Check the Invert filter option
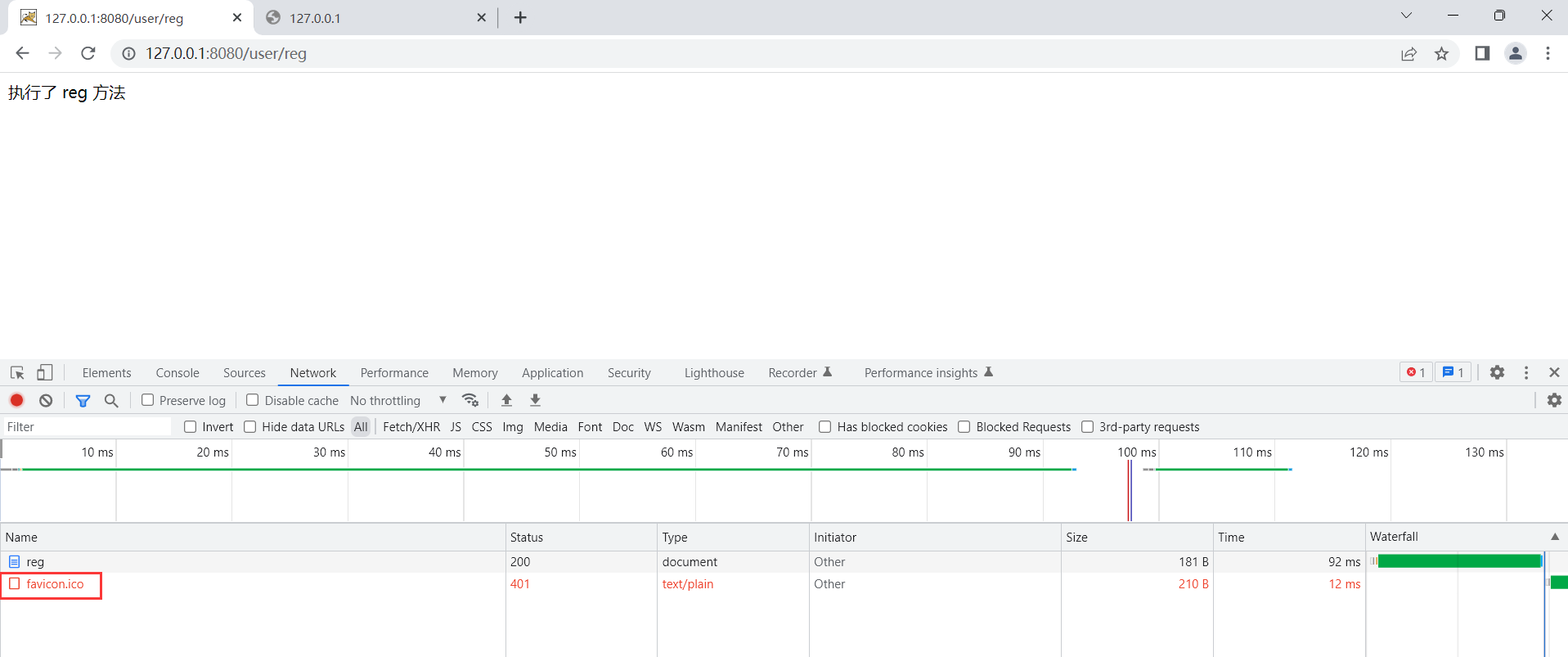 [x=190, y=427]
